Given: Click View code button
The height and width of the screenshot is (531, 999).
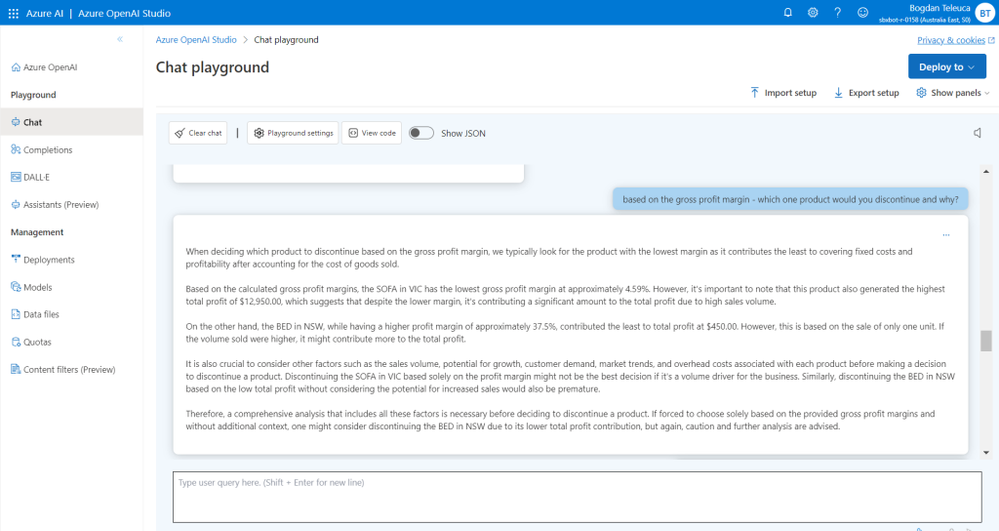Looking at the screenshot, I should coord(372,133).
